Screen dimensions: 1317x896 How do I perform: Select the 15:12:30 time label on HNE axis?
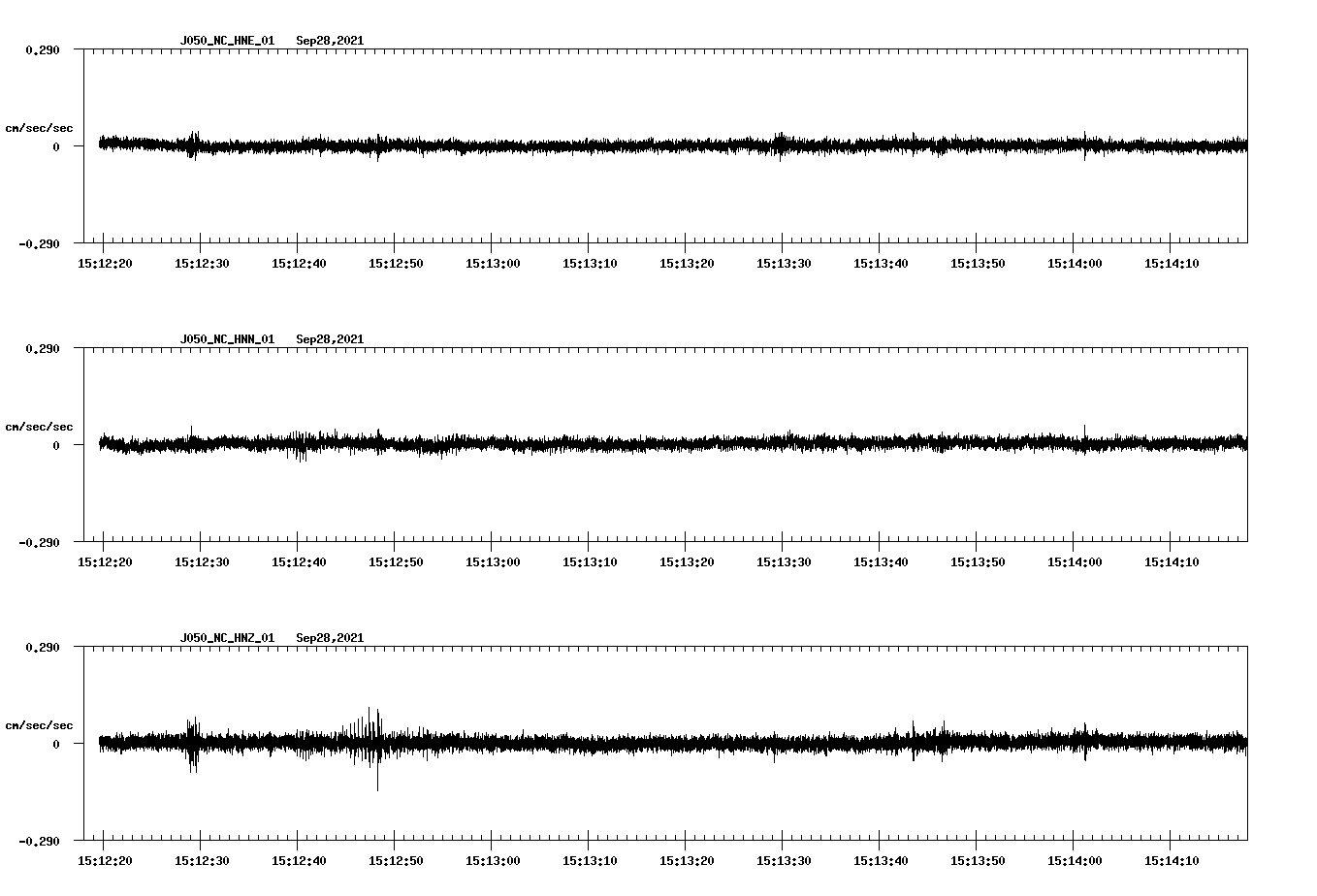[202, 264]
